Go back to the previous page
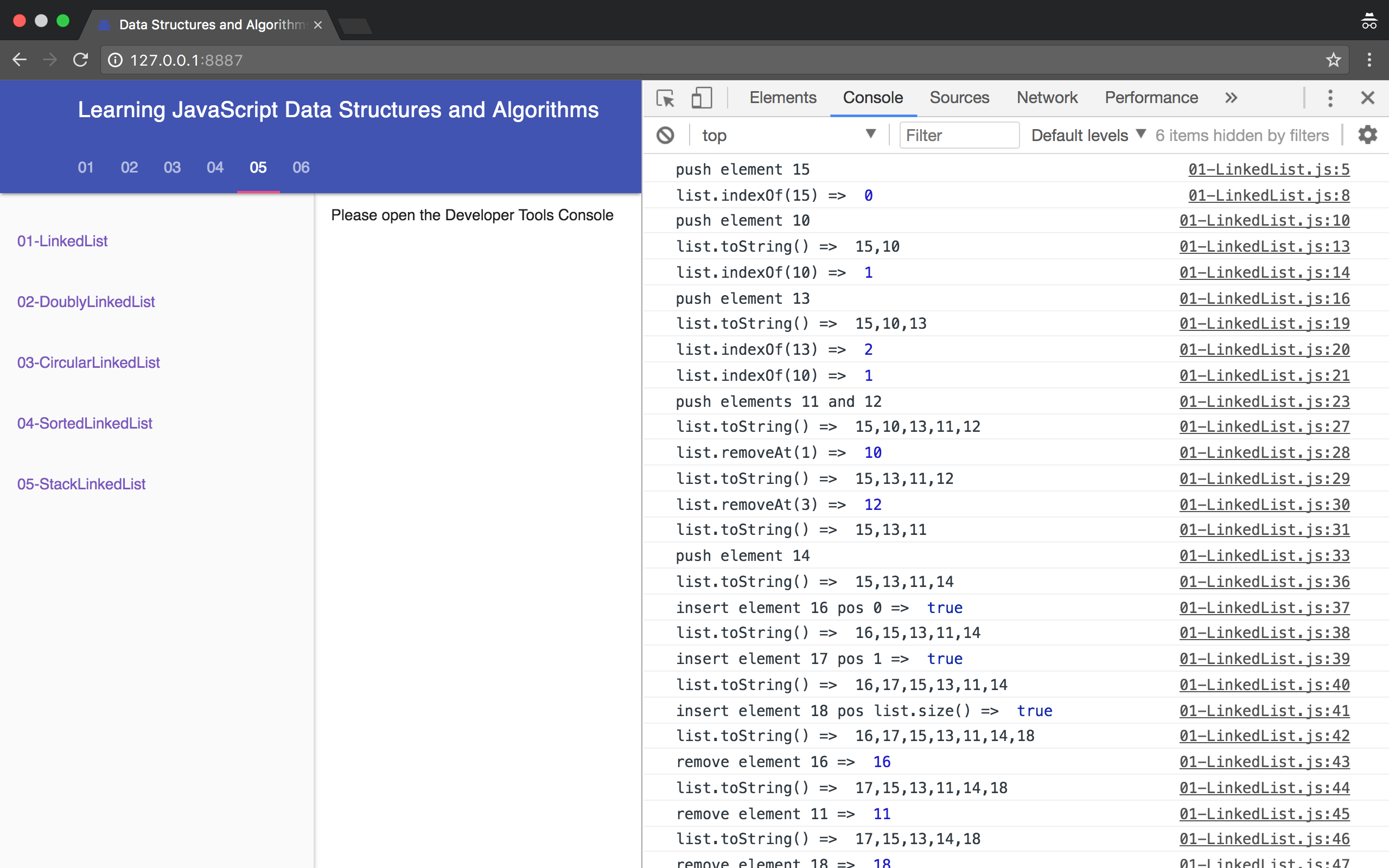 [x=20, y=60]
